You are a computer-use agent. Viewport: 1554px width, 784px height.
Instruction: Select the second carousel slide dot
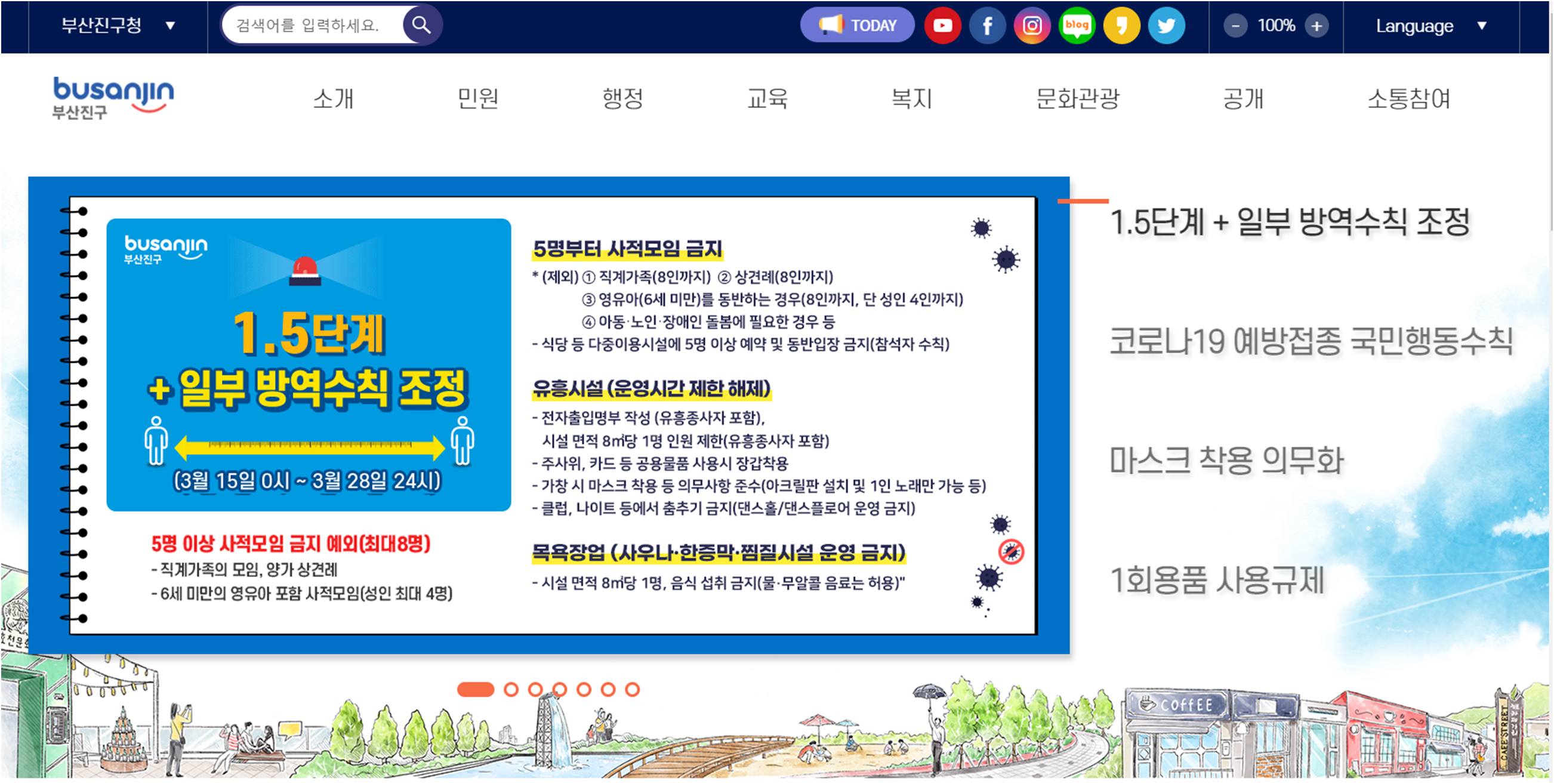pos(511,689)
